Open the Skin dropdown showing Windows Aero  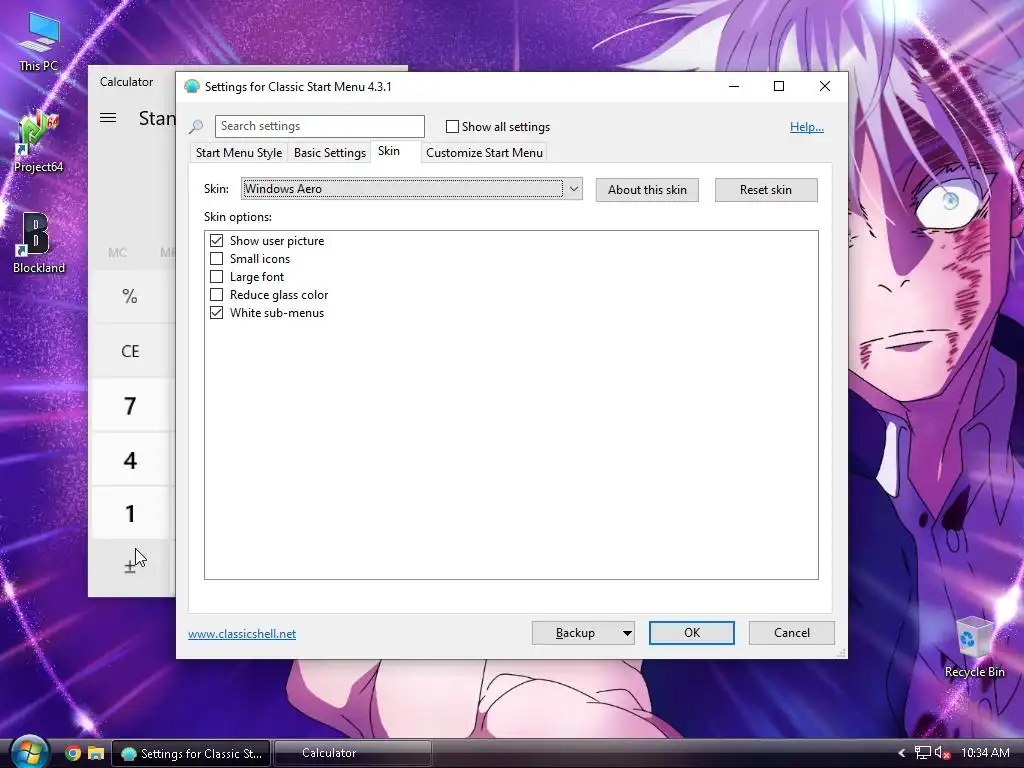pos(411,189)
